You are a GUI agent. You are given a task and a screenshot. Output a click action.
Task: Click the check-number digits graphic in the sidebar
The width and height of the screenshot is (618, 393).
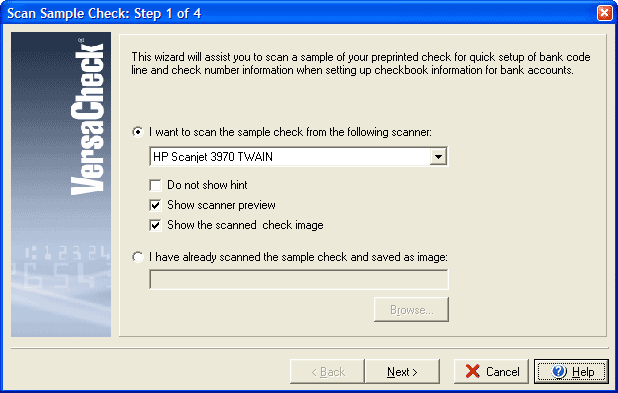coord(61,266)
